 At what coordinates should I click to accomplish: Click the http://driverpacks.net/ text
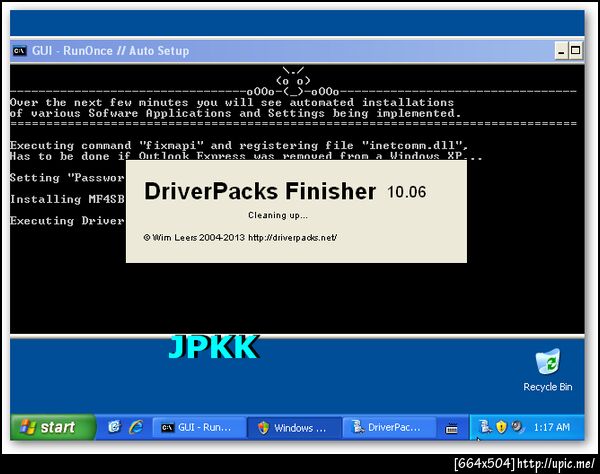tap(293, 238)
